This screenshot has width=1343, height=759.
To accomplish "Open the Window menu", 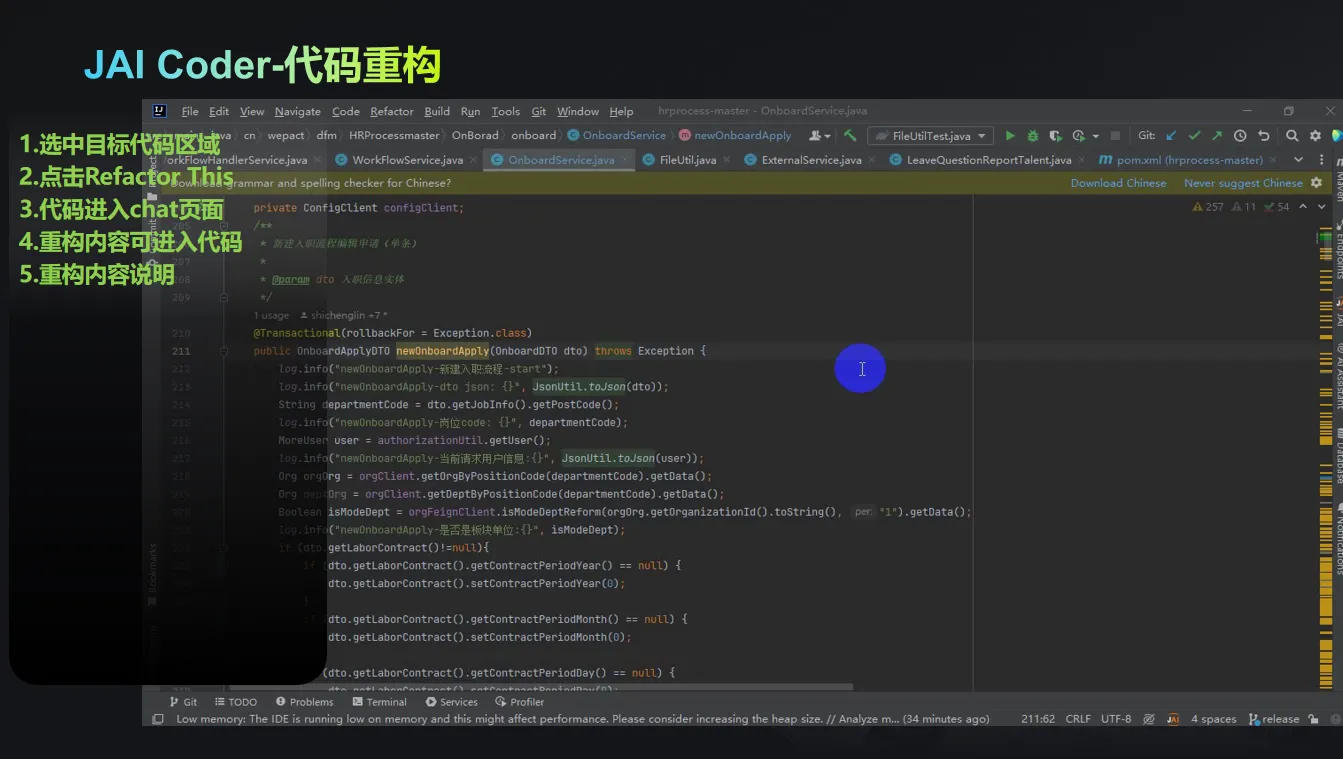I will coord(578,111).
